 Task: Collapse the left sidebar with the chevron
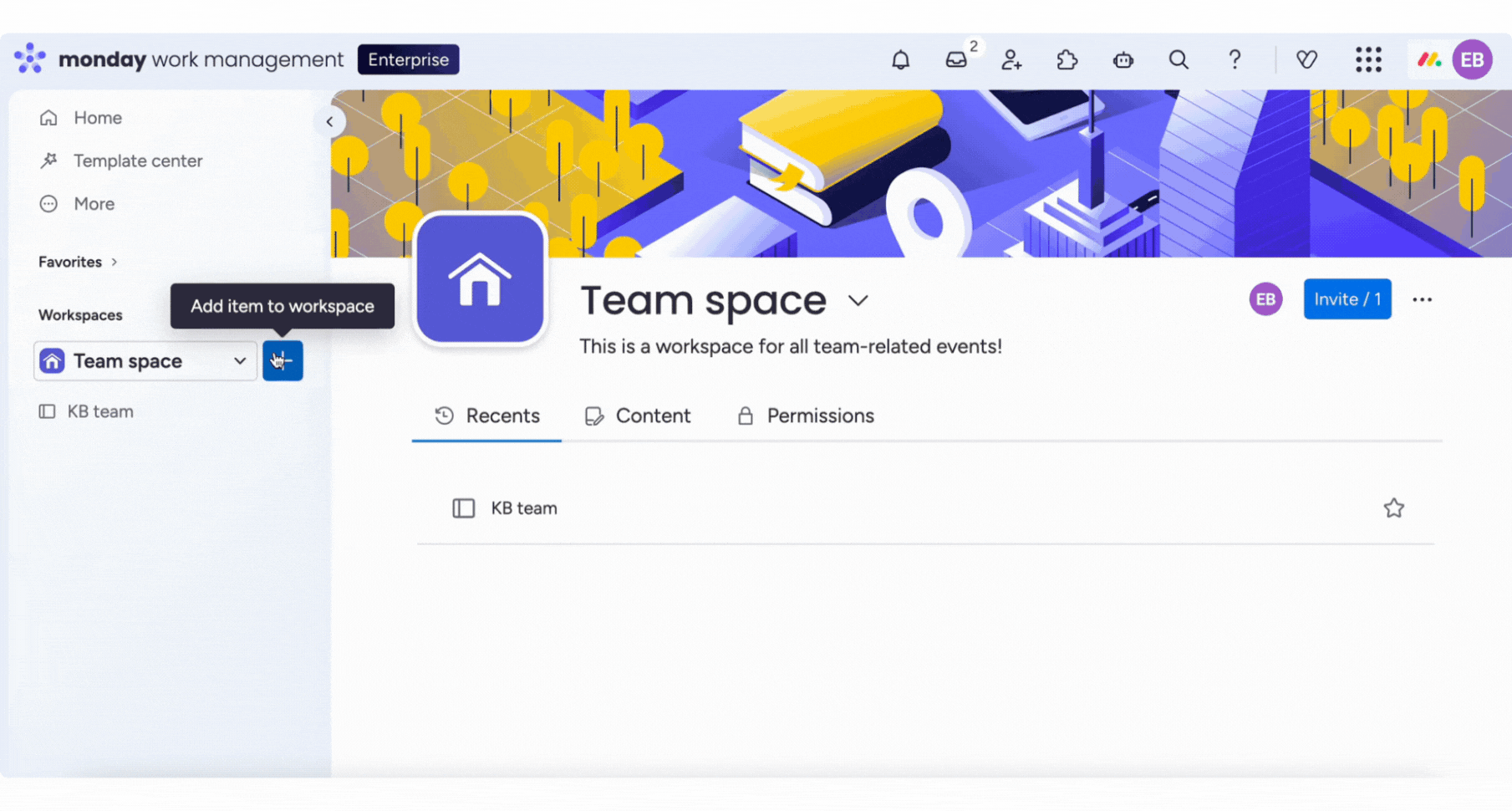[329, 121]
